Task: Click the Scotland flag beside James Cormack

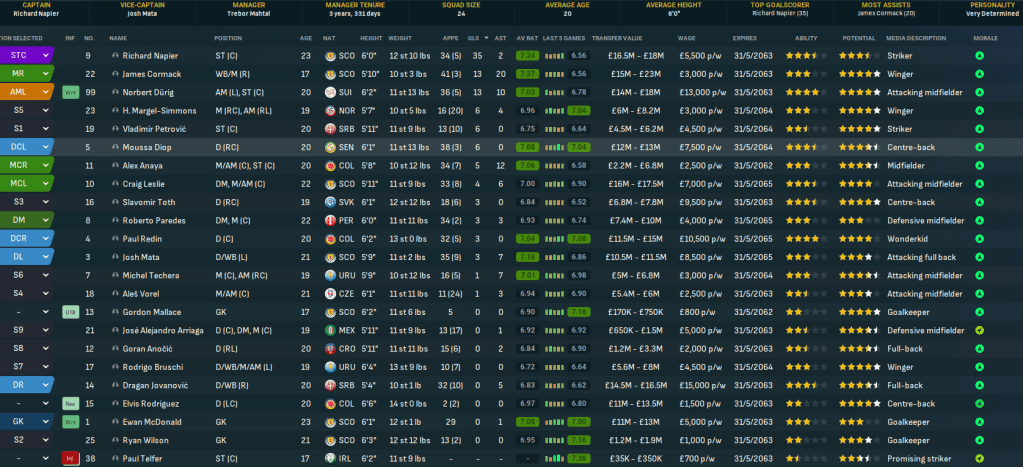Action: click(329, 74)
